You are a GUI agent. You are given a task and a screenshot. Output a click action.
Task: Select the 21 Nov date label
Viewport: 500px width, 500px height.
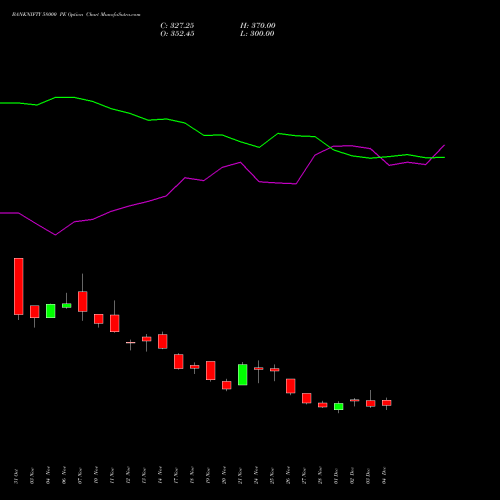240,476
